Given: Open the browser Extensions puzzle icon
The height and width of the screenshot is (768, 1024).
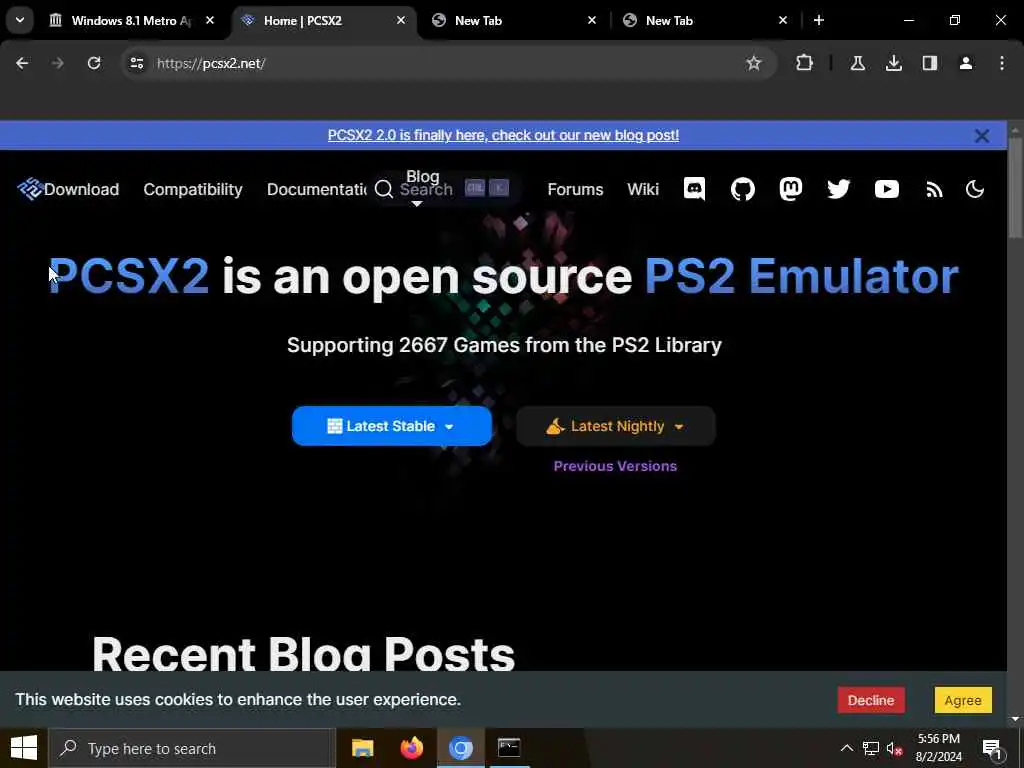Looking at the screenshot, I should pyautogui.click(x=804, y=63).
